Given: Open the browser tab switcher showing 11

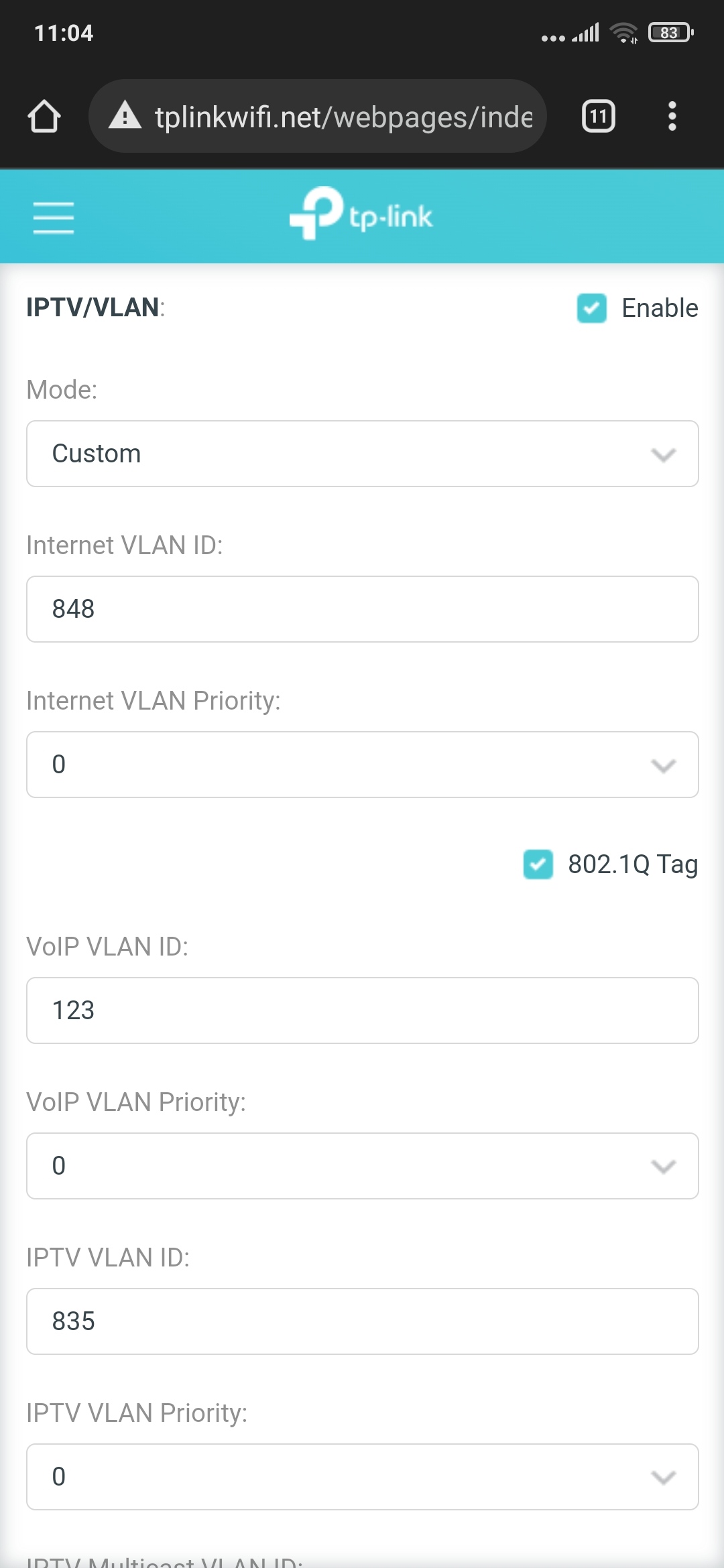Looking at the screenshot, I should click(598, 117).
